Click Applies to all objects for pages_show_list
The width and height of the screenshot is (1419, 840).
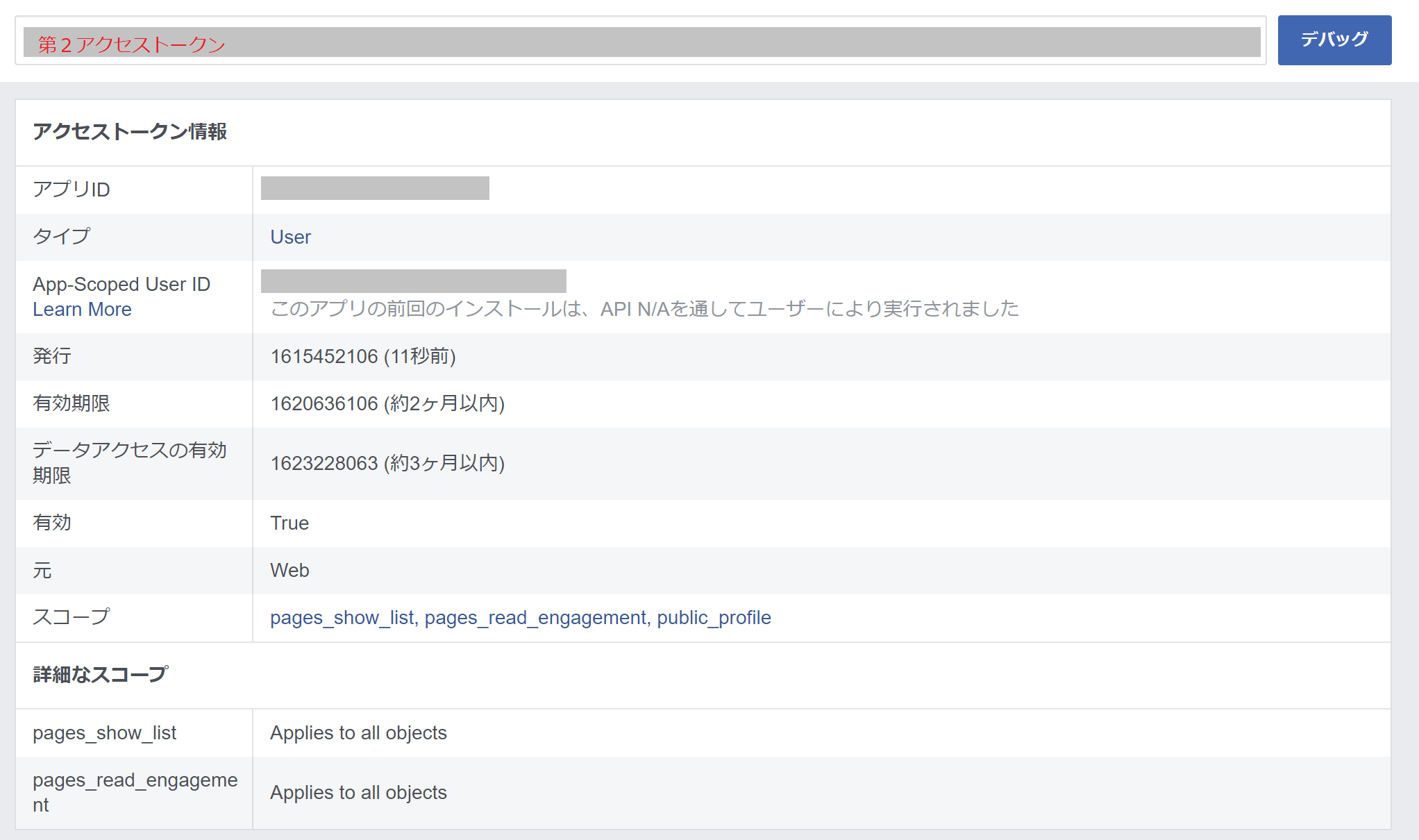click(x=358, y=733)
